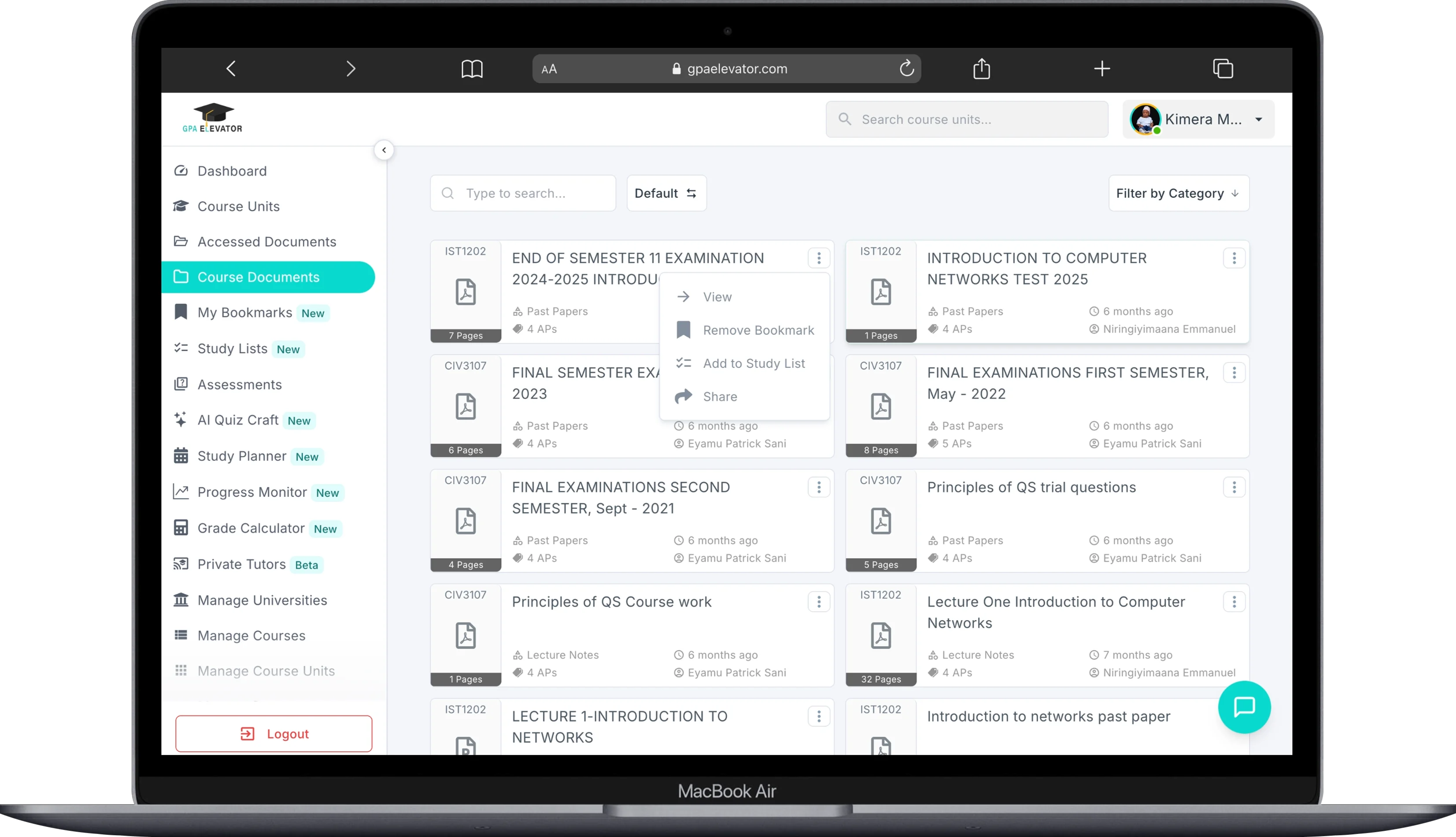Choose Remove Bookmark in the context menu
The height and width of the screenshot is (837, 1456).
point(745,330)
